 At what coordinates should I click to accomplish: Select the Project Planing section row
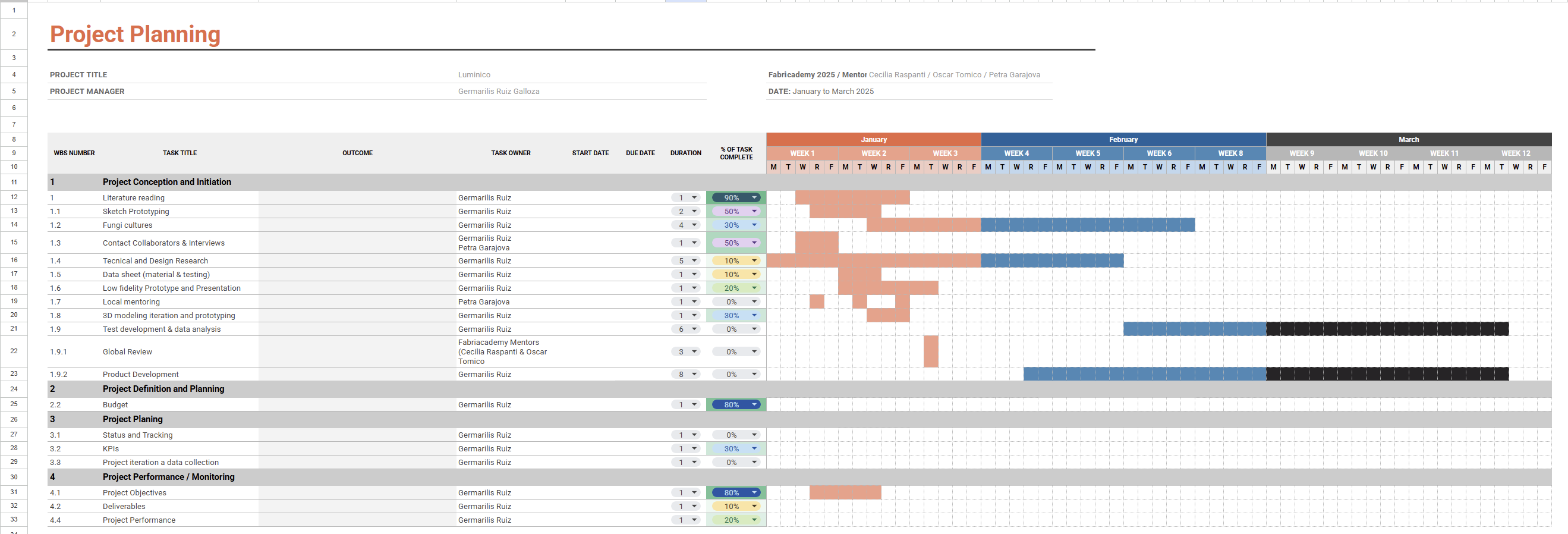pos(799,419)
